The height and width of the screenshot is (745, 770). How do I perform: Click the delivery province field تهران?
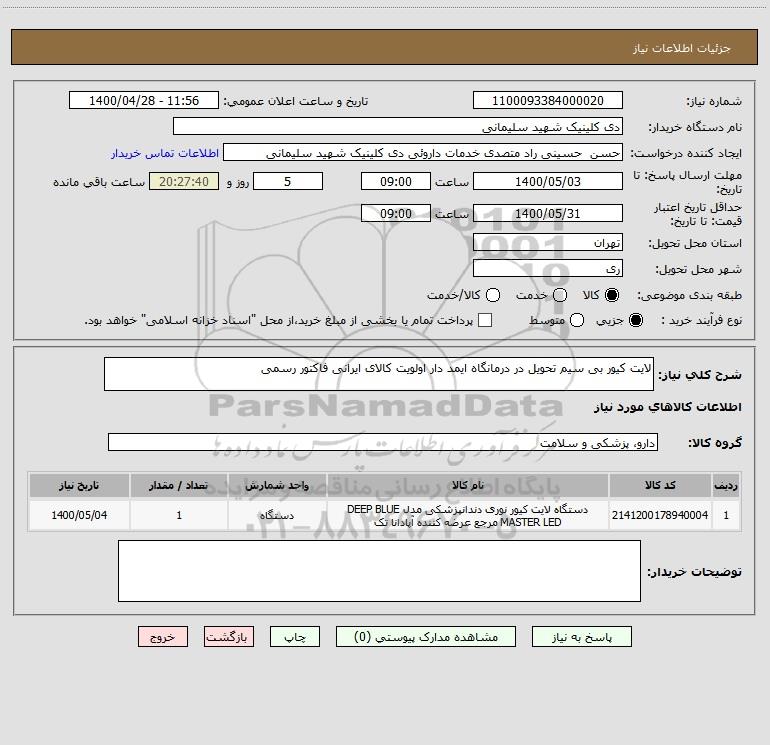548,242
